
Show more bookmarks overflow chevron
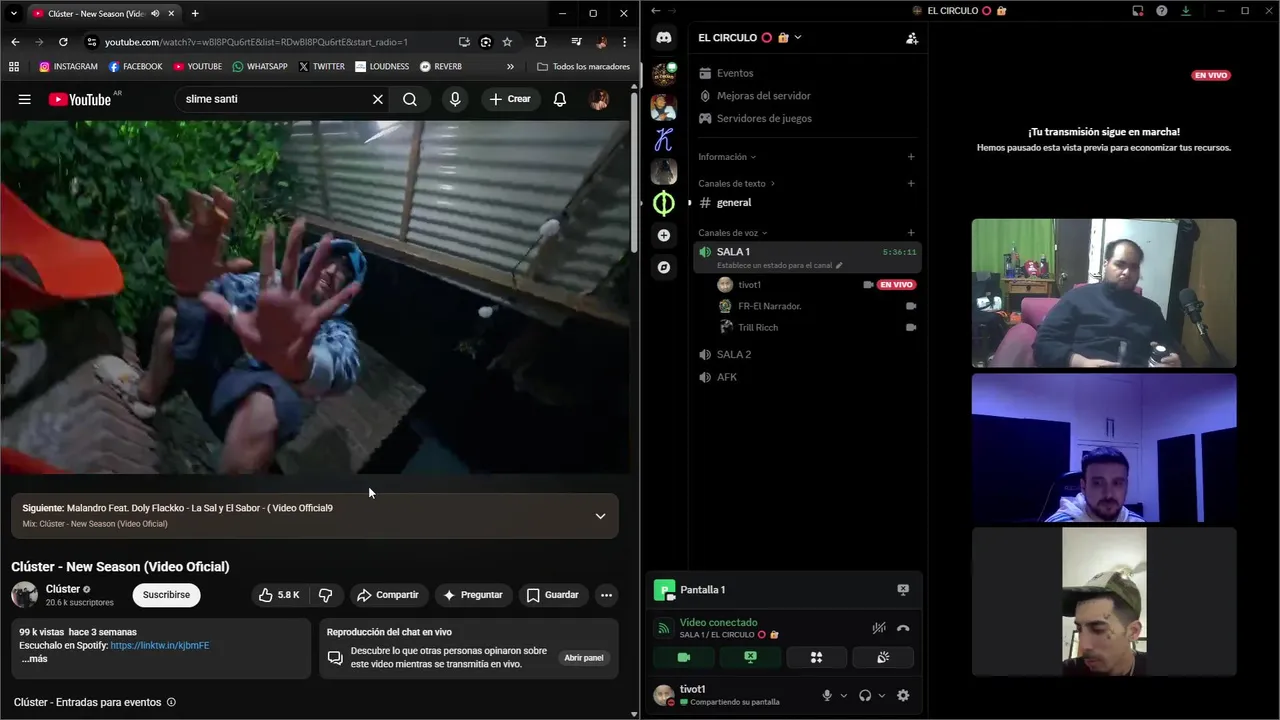pos(510,67)
